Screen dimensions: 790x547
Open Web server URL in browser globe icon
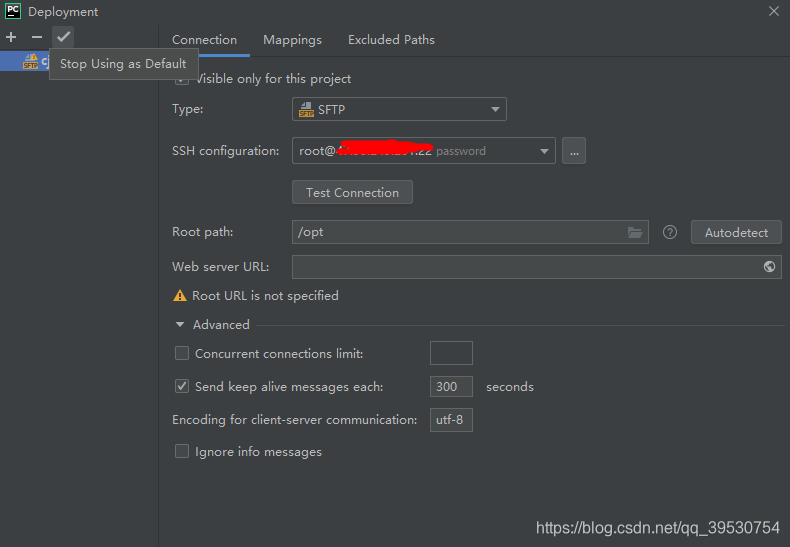click(x=769, y=266)
